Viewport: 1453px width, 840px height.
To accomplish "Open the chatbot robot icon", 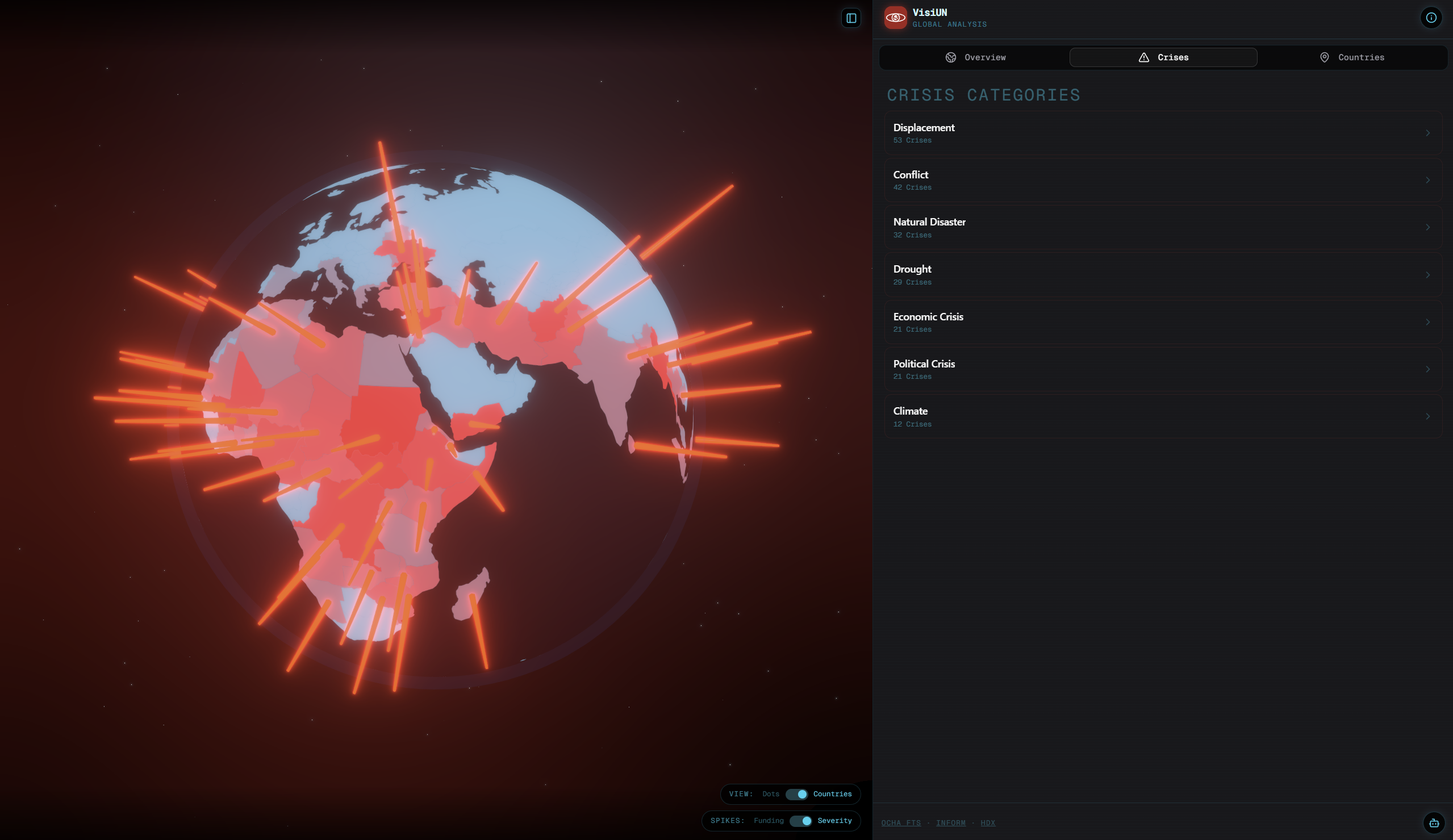I will [1434, 823].
